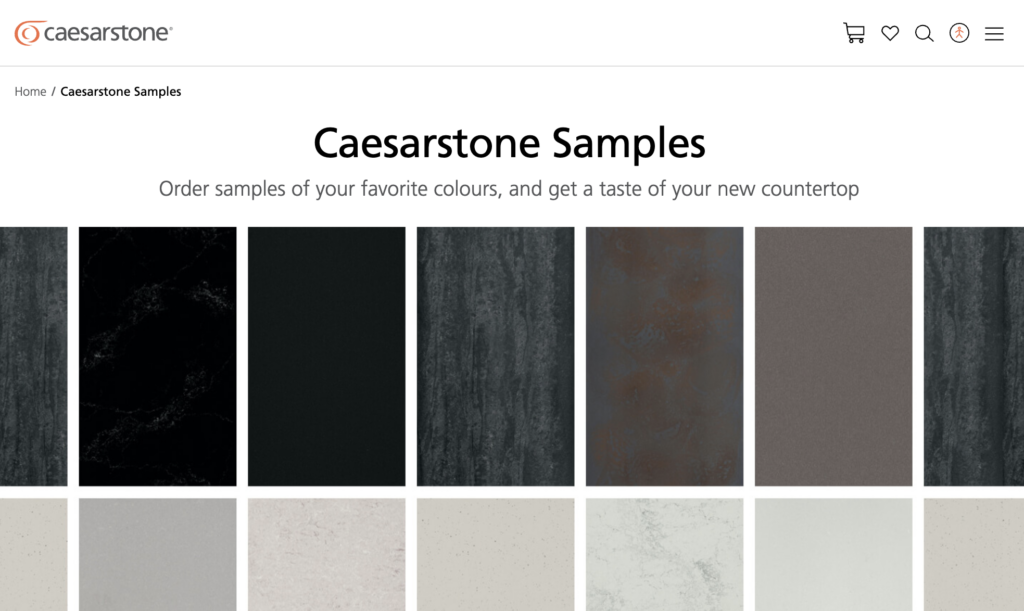The image size is (1024, 611).
Task: Choose the dark charcoal textured sample
Action: [496, 356]
